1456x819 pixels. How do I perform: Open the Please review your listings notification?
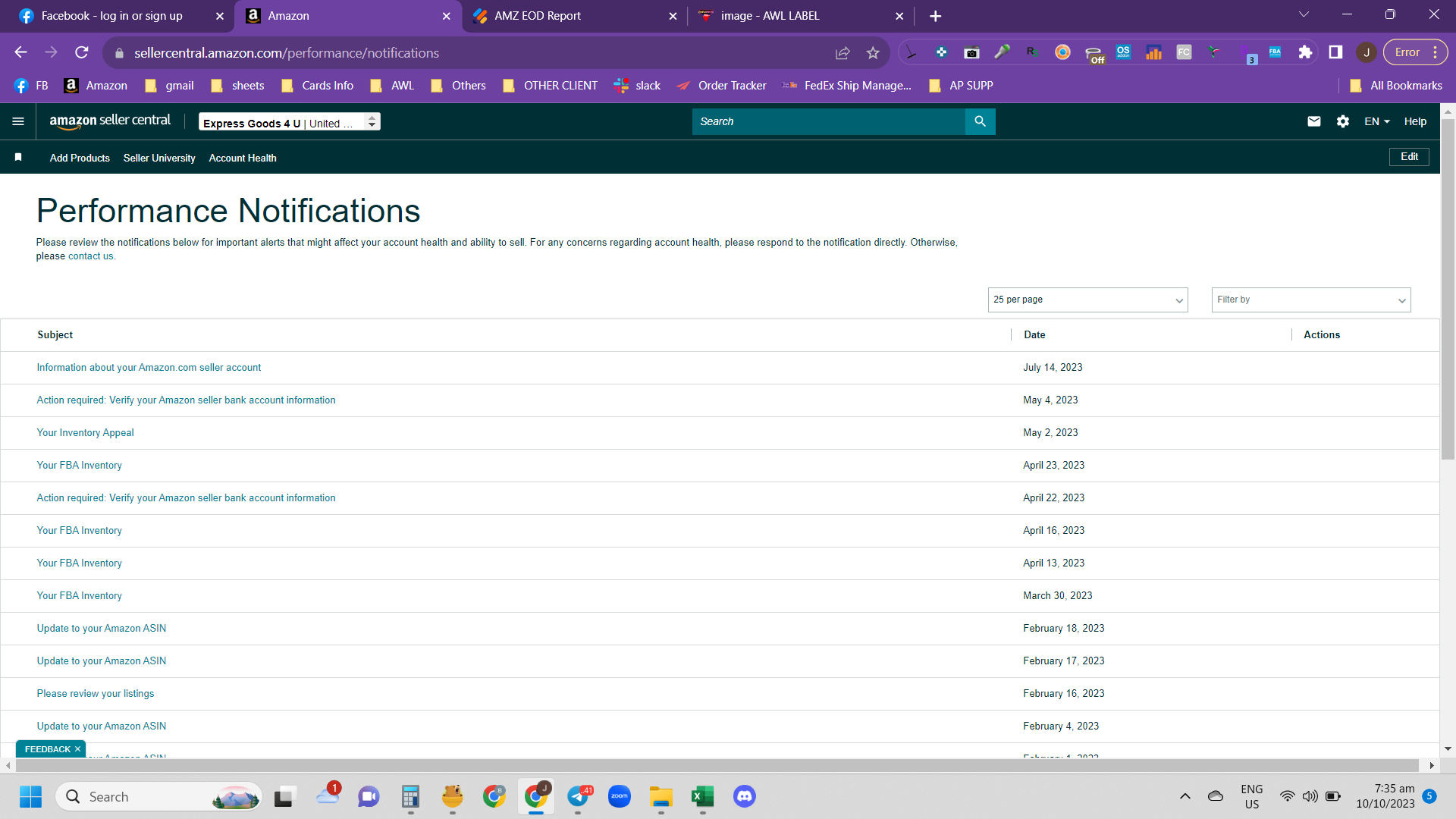[x=96, y=694]
